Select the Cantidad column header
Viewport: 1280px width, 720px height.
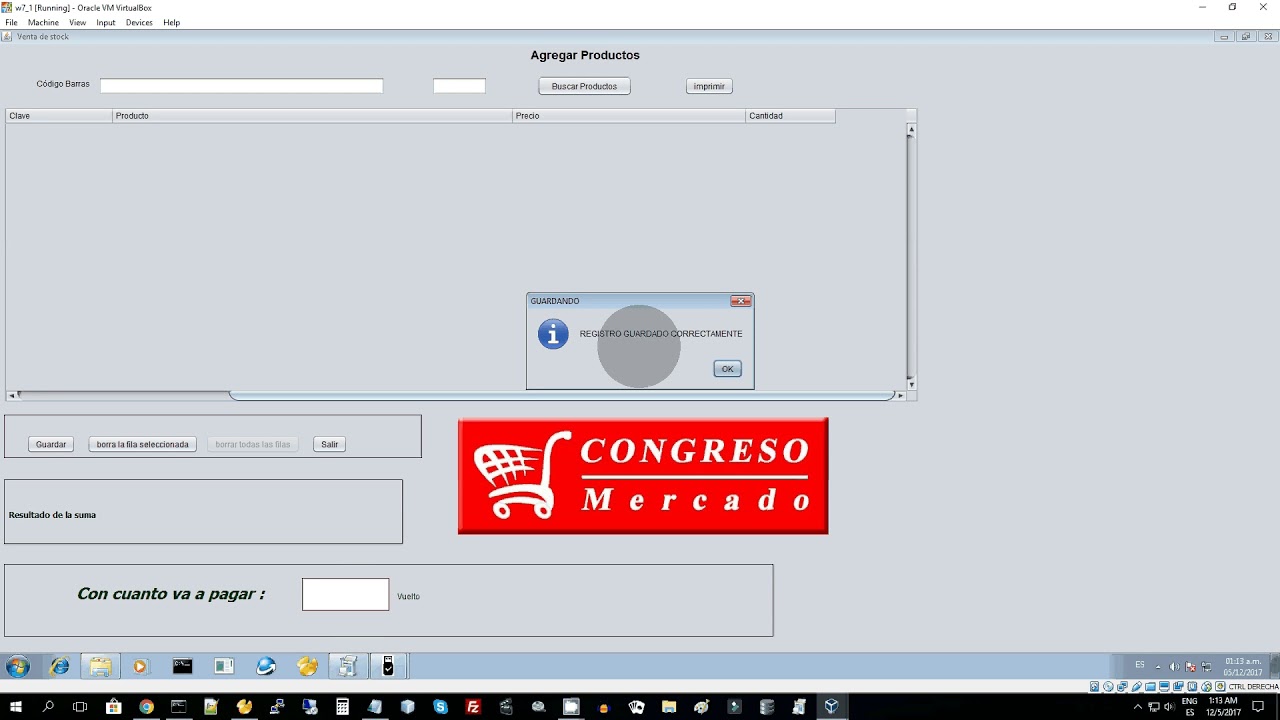click(x=790, y=116)
